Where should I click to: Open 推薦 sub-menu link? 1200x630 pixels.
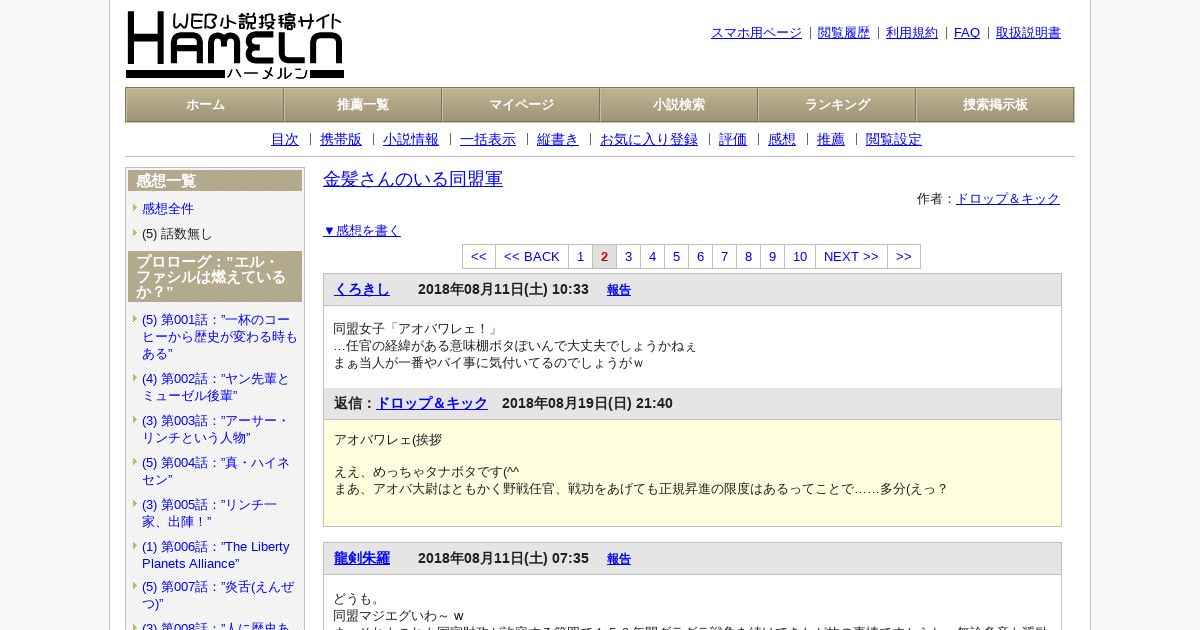tap(831, 139)
